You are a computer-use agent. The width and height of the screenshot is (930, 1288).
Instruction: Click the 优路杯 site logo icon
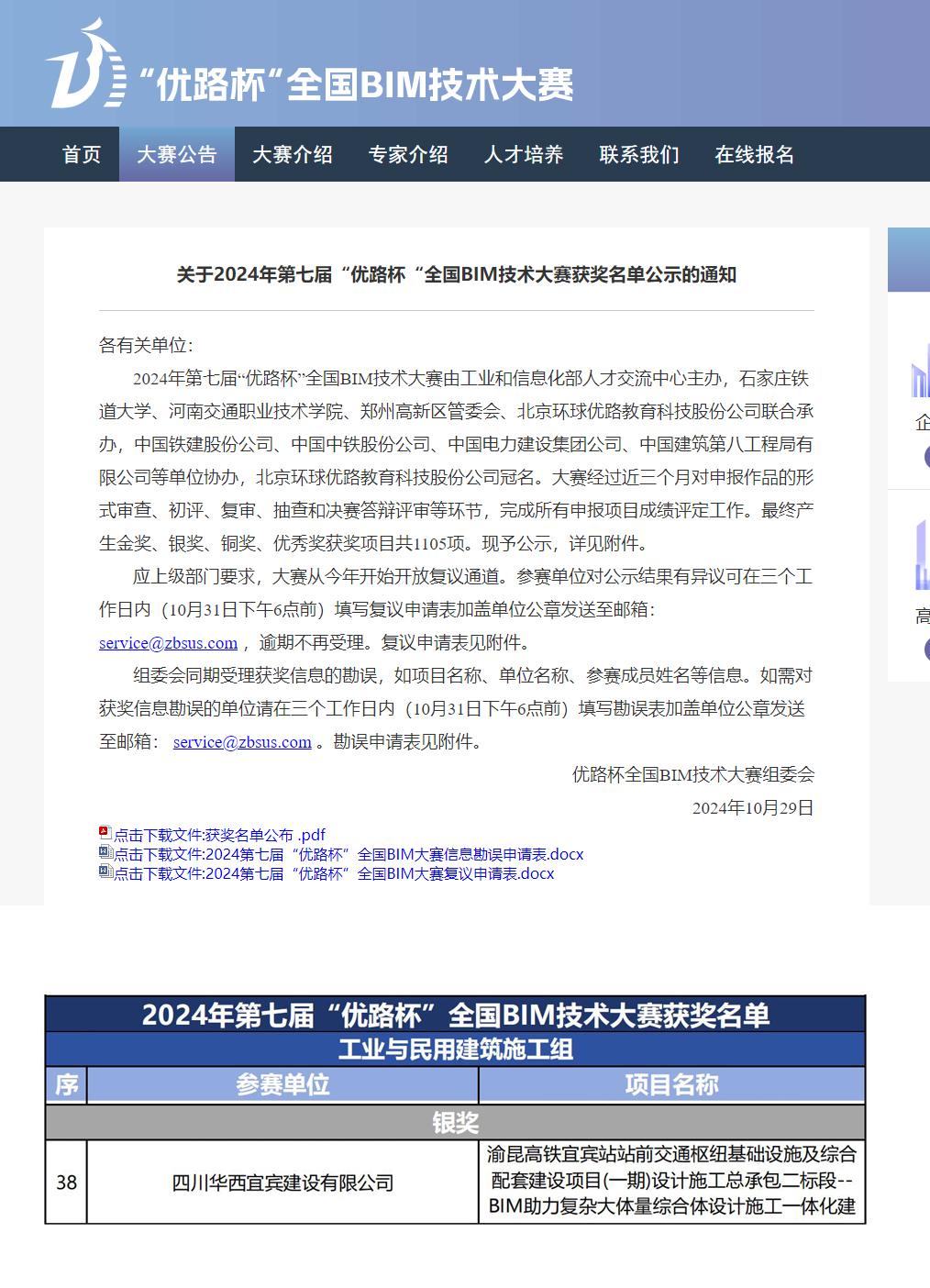pos(85,64)
